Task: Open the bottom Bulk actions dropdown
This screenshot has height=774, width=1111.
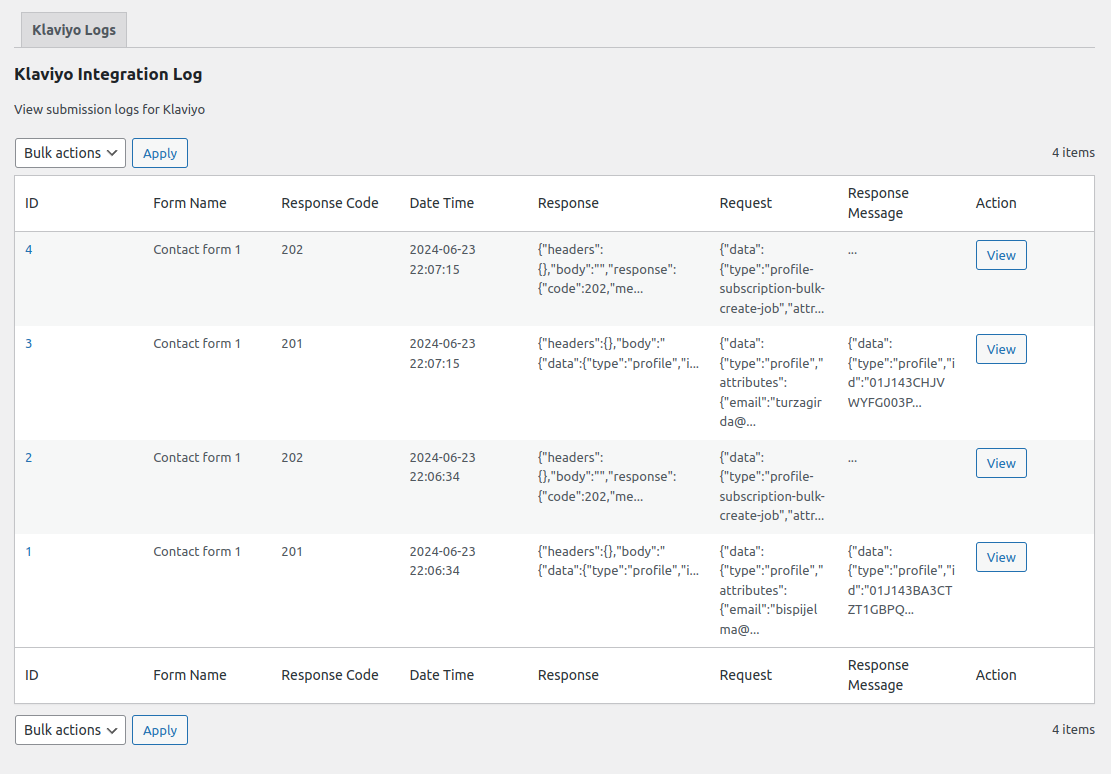Action: point(70,730)
